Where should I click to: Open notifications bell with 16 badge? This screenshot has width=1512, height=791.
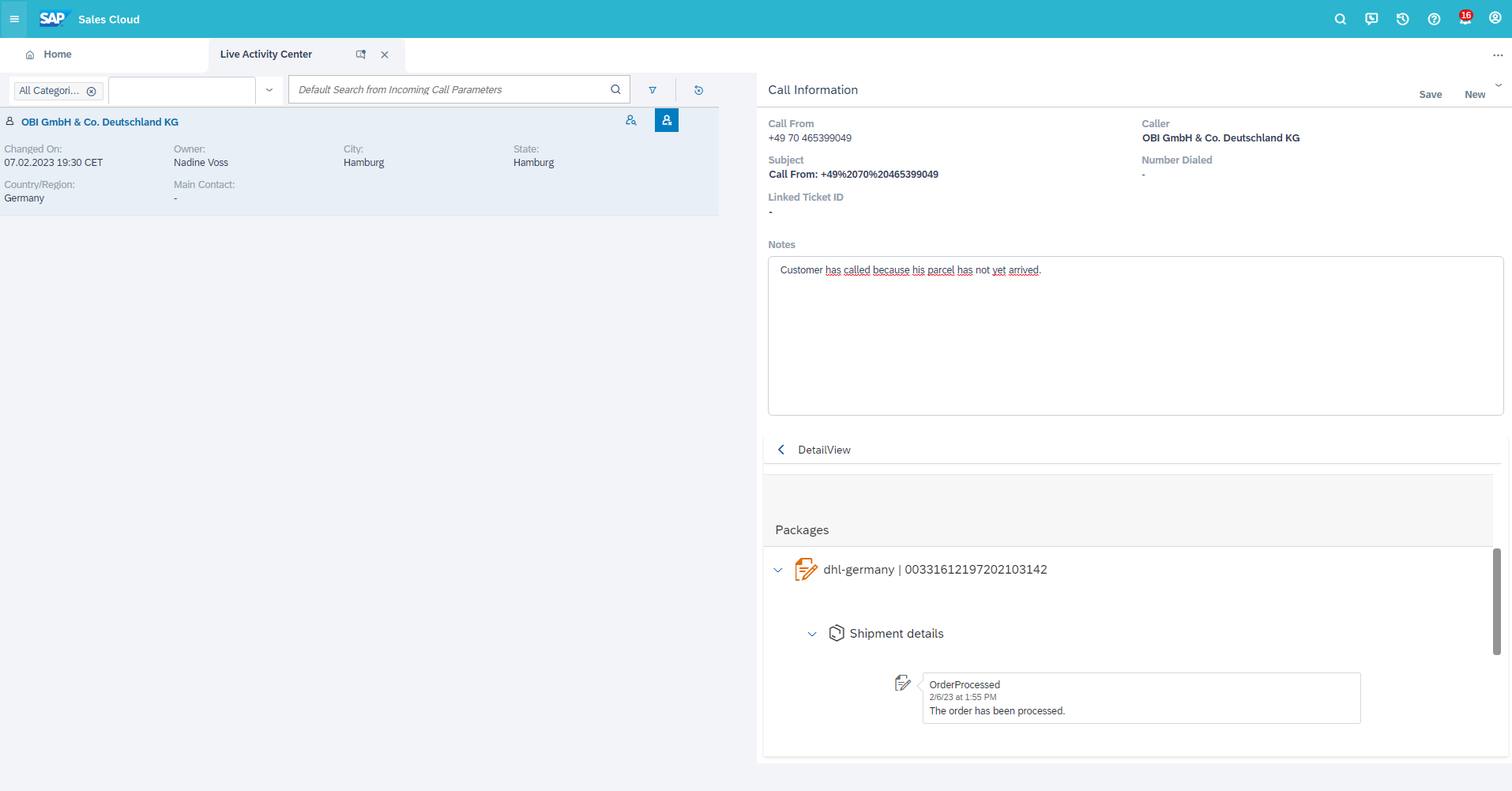tap(1465, 18)
